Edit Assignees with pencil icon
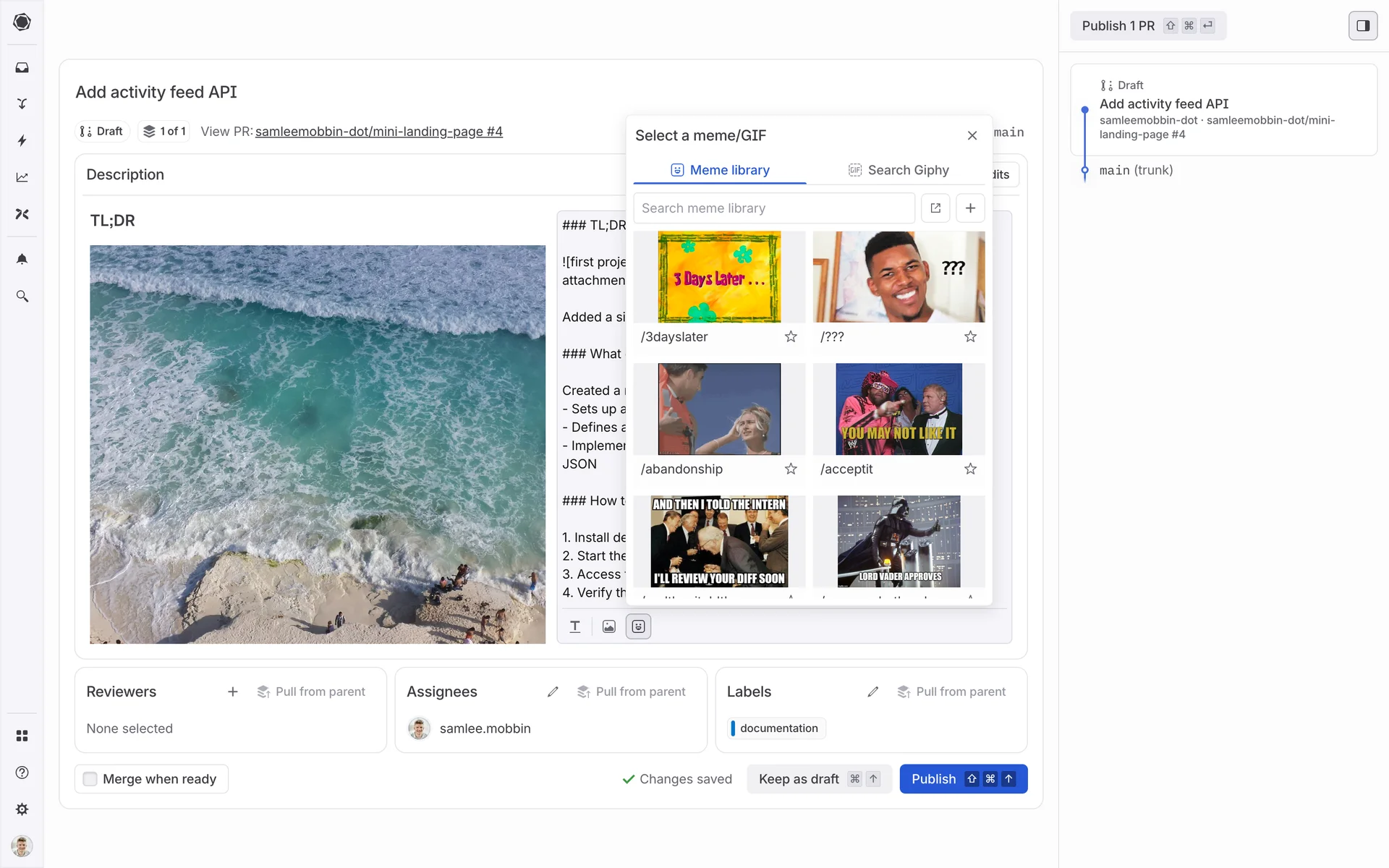 point(553,692)
